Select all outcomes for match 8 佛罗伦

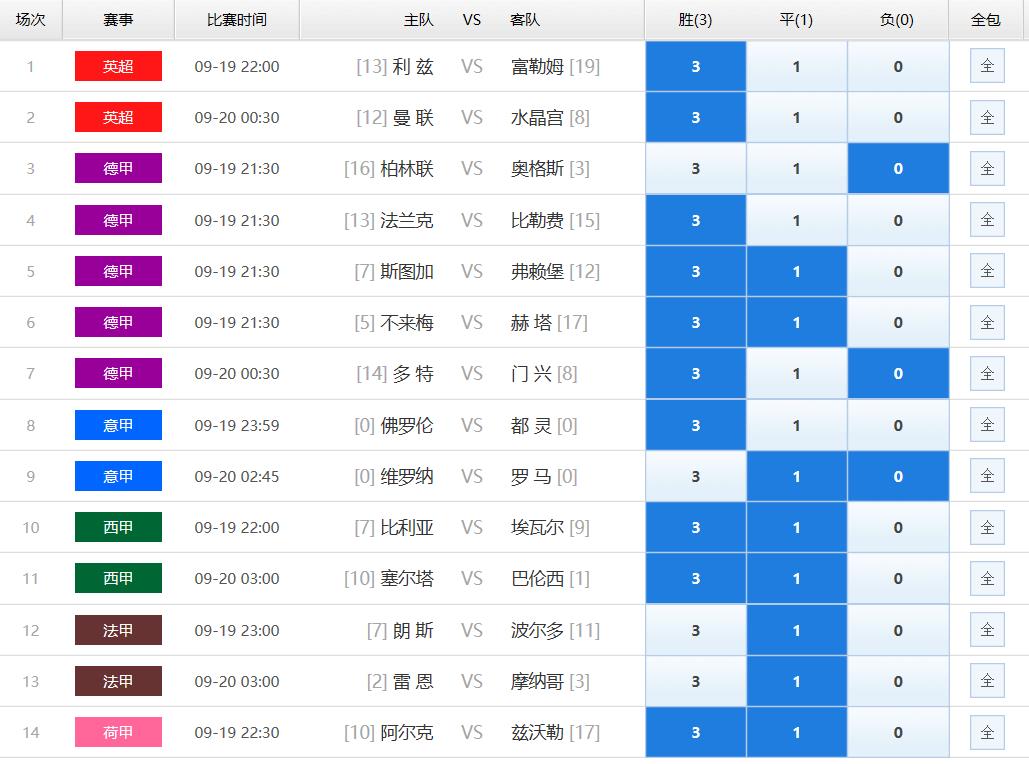coord(987,425)
